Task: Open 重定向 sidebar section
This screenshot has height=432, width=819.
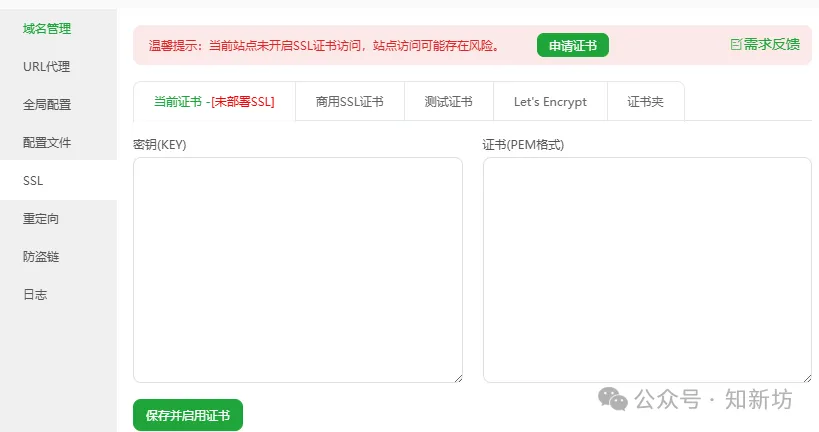Action: coord(41,219)
